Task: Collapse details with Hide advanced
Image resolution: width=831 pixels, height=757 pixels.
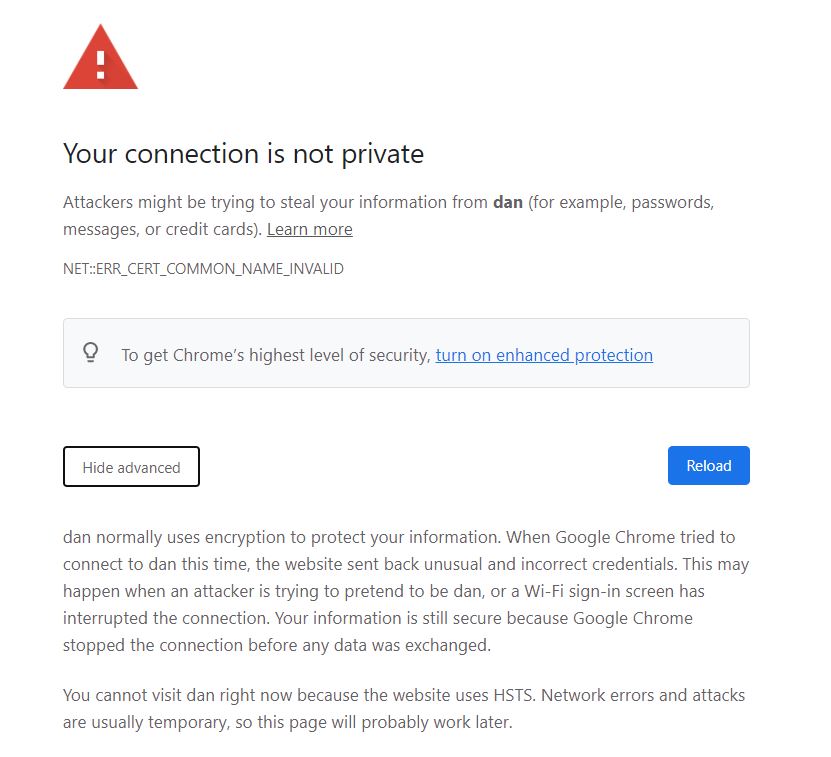Action: pos(131,467)
